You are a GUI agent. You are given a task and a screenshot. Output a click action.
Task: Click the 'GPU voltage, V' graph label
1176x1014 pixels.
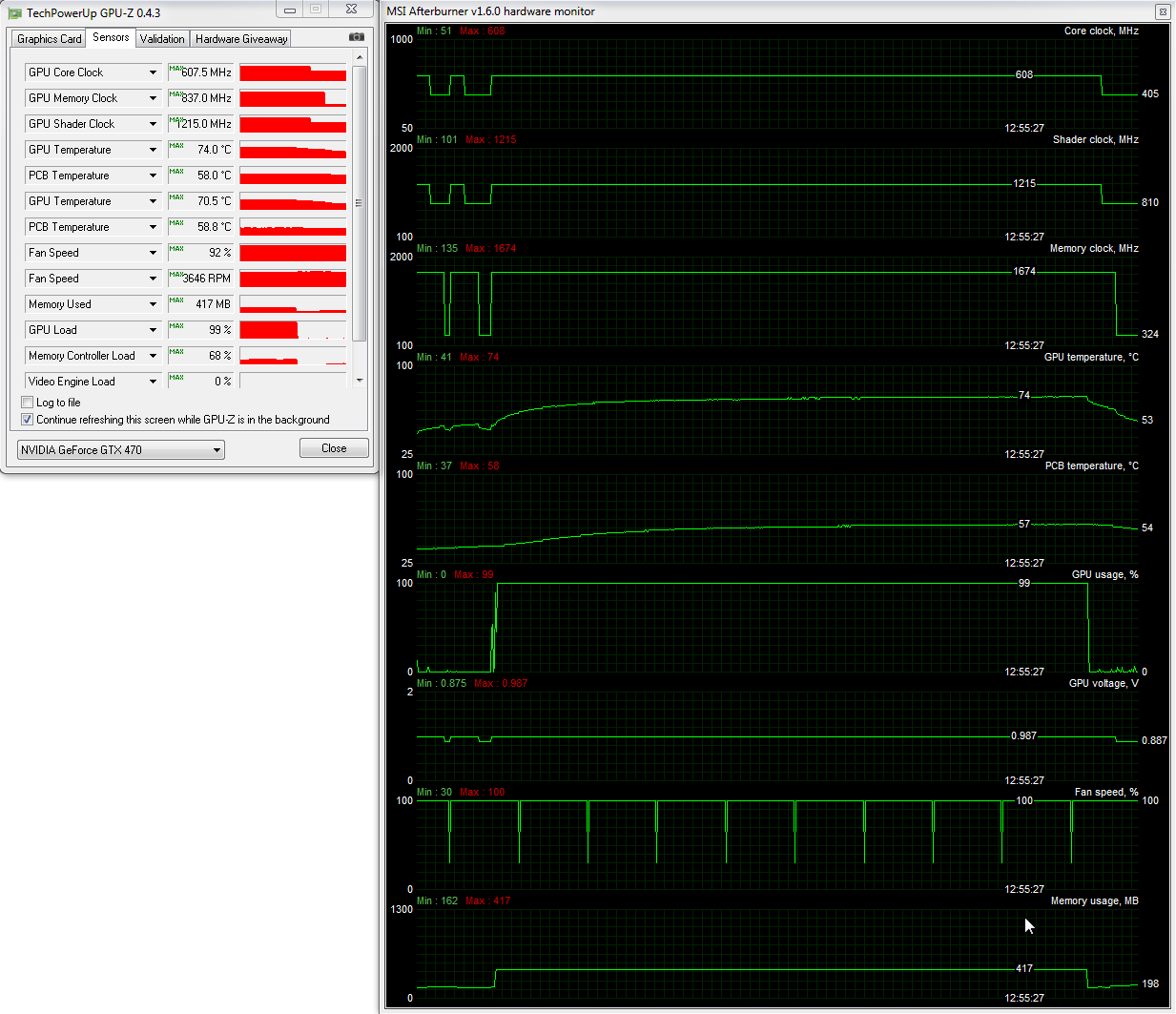click(1104, 683)
